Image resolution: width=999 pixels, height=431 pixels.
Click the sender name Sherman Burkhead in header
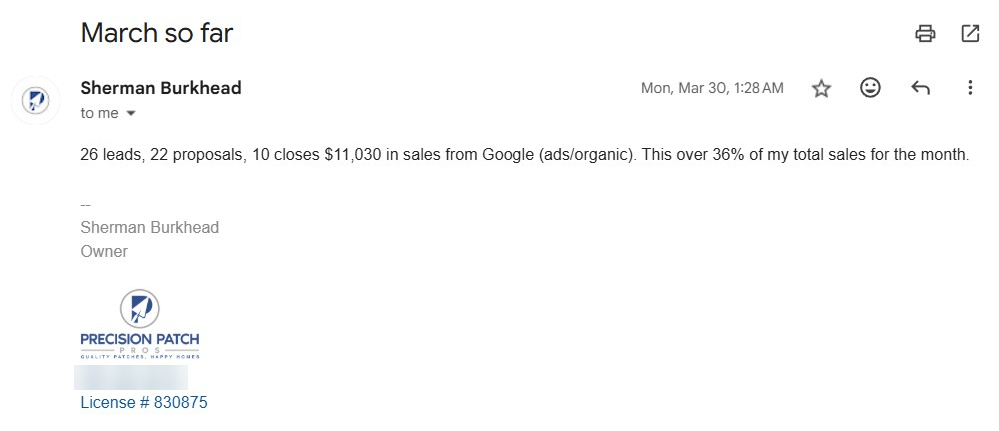(161, 88)
